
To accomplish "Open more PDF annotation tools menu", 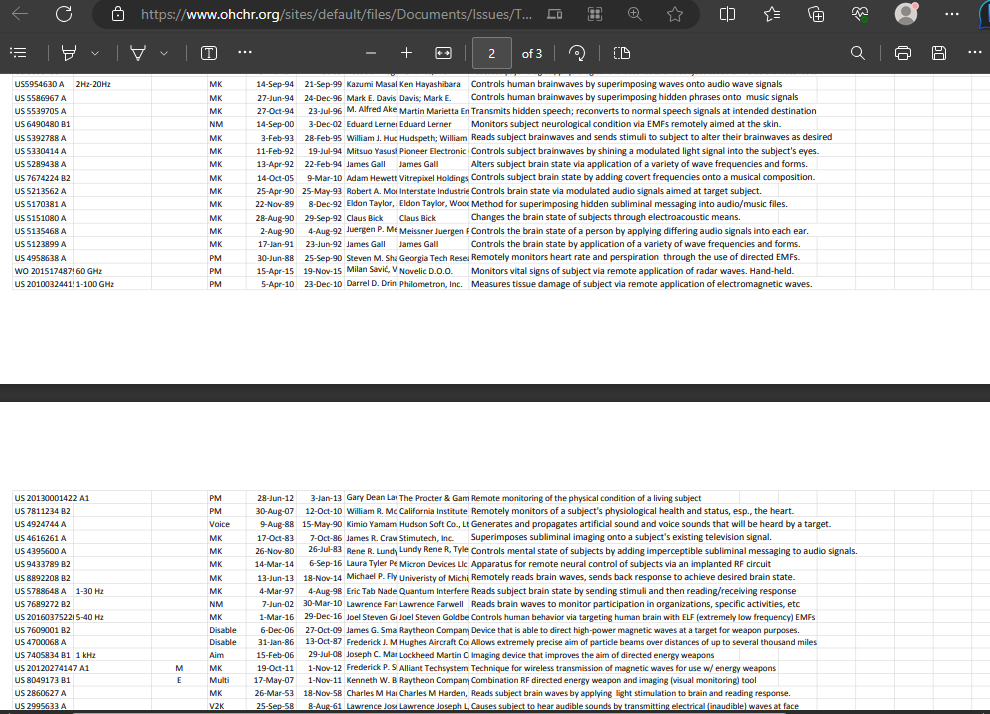I will [245, 52].
